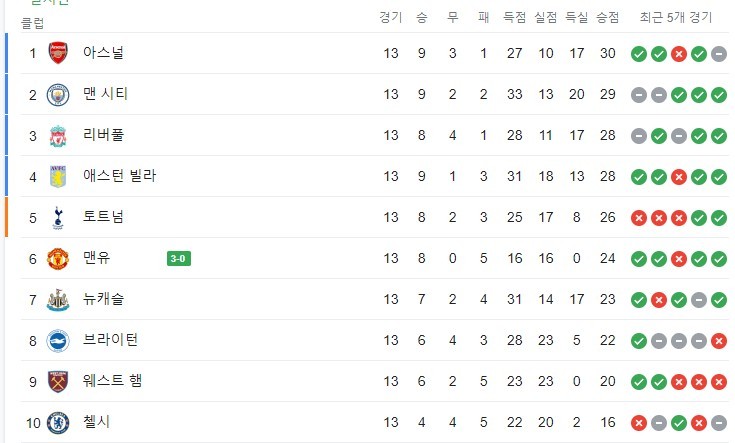Select the 뉴캐슬 team name
Screen dimensions: 735x443
pyautogui.click(x=104, y=299)
